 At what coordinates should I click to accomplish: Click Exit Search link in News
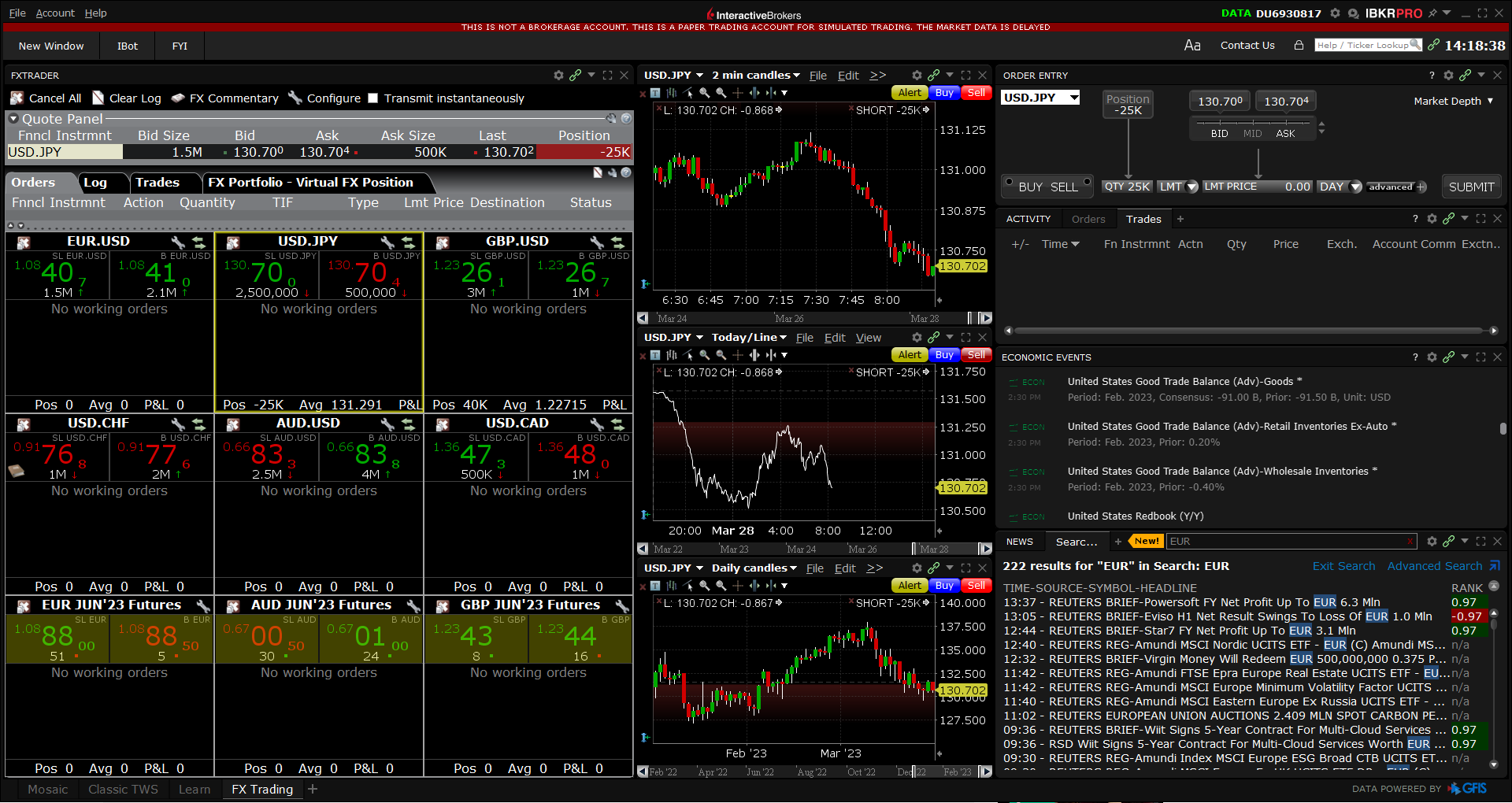tap(1343, 566)
